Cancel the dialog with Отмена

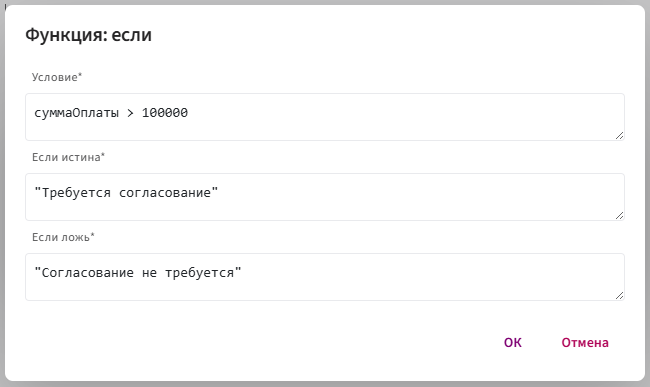click(585, 343)
